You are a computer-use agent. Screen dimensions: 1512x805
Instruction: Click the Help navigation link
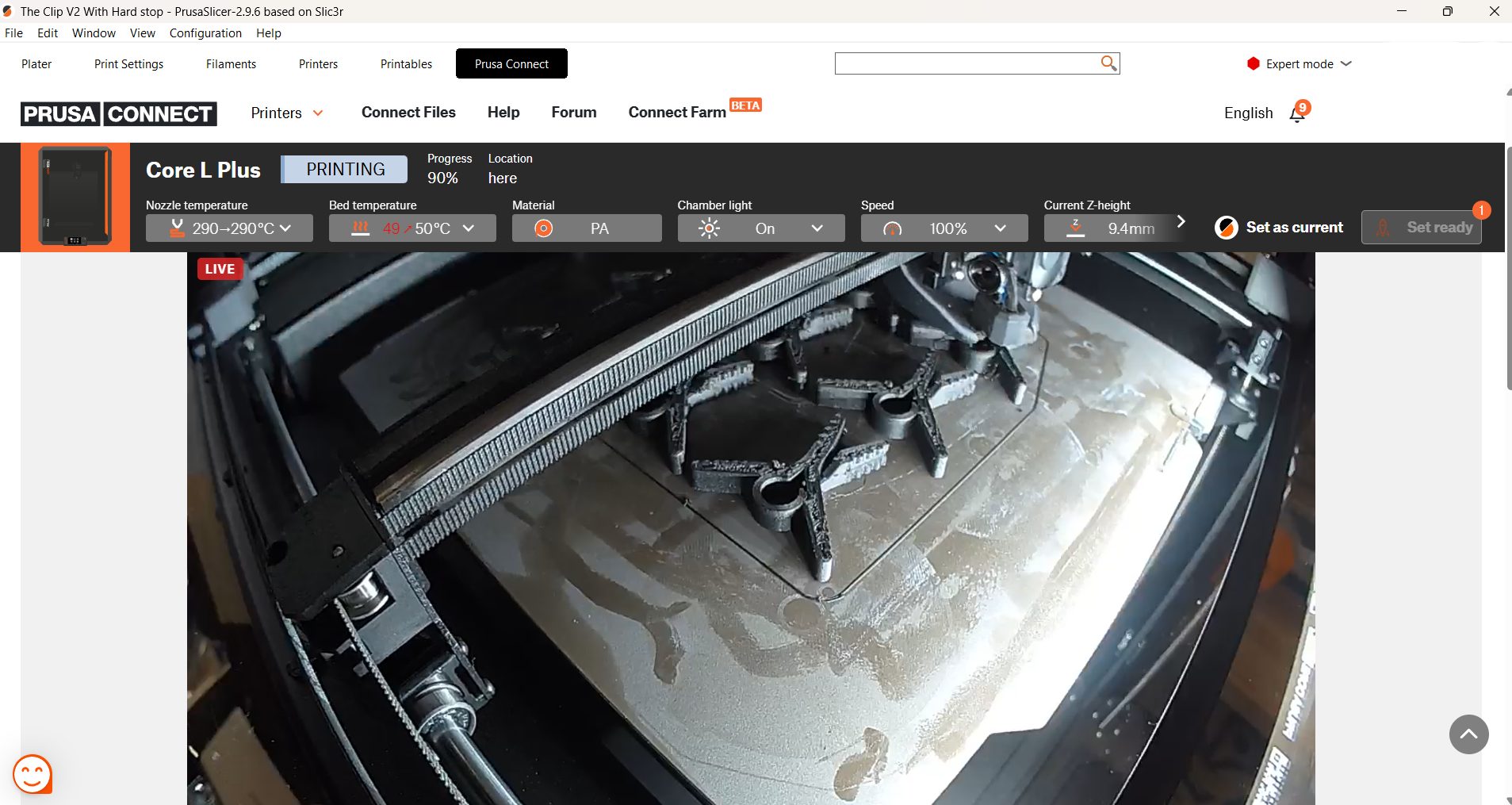pyautogui.click(x=503, y=113)
